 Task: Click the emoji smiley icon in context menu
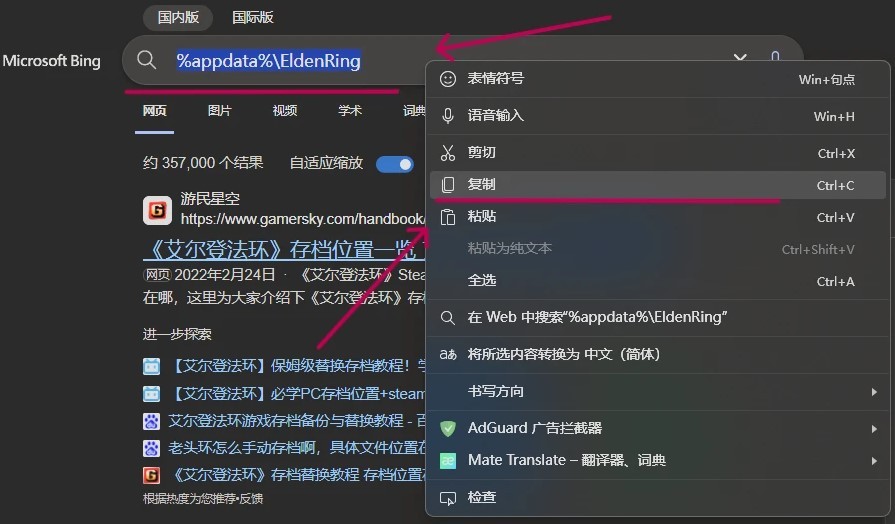[448, 79]
